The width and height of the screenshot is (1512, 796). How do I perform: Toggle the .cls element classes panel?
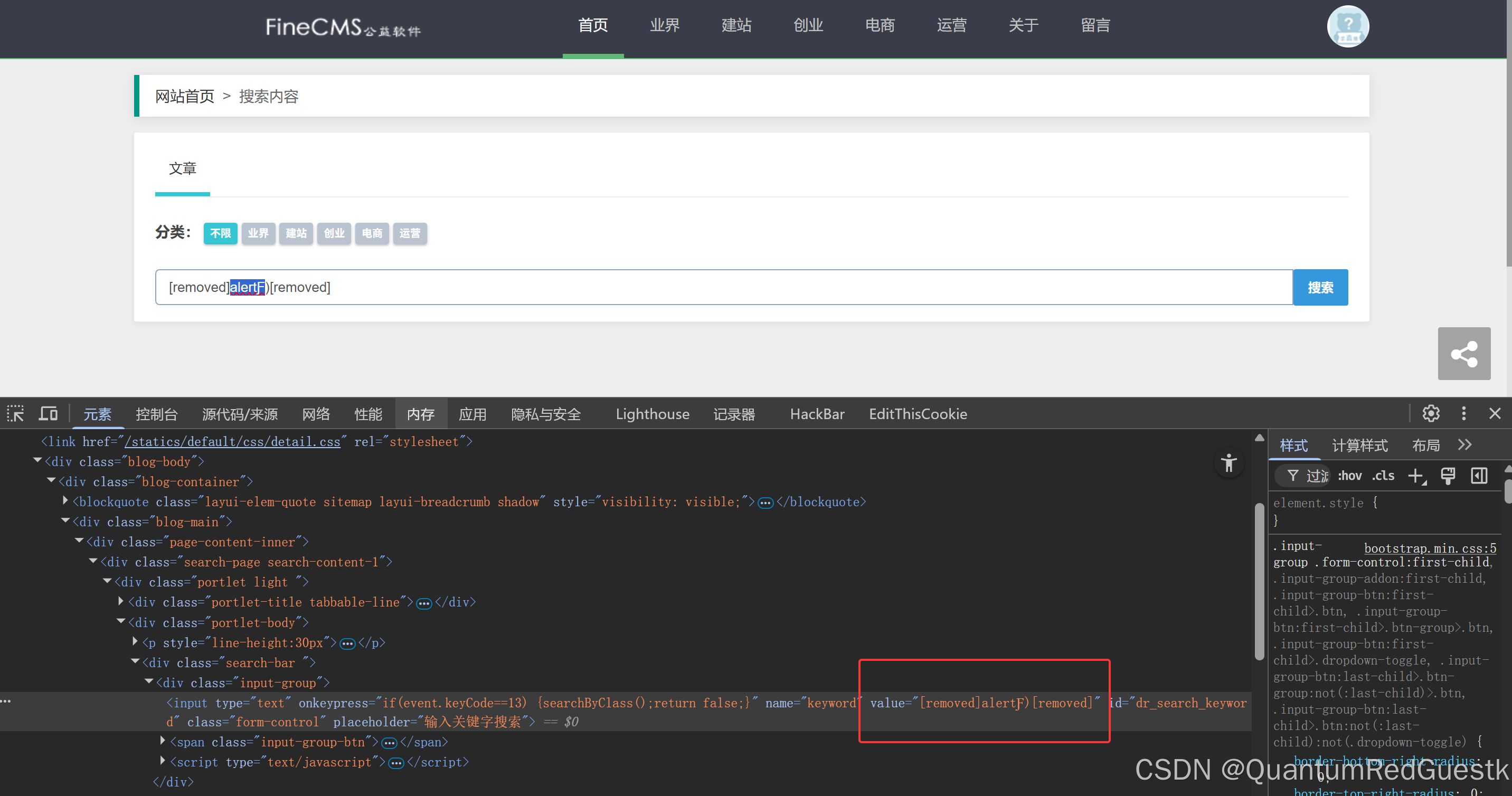(1383, 476)
